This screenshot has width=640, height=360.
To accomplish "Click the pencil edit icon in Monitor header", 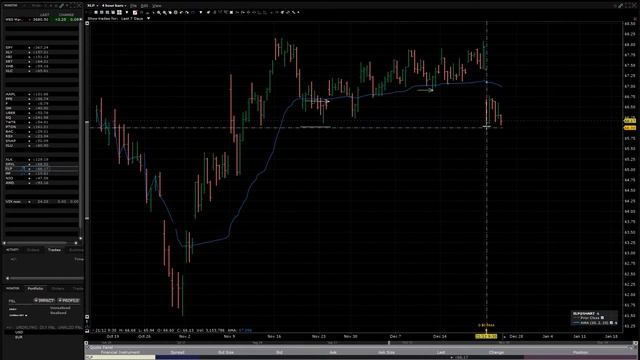I will coord(61,6).
